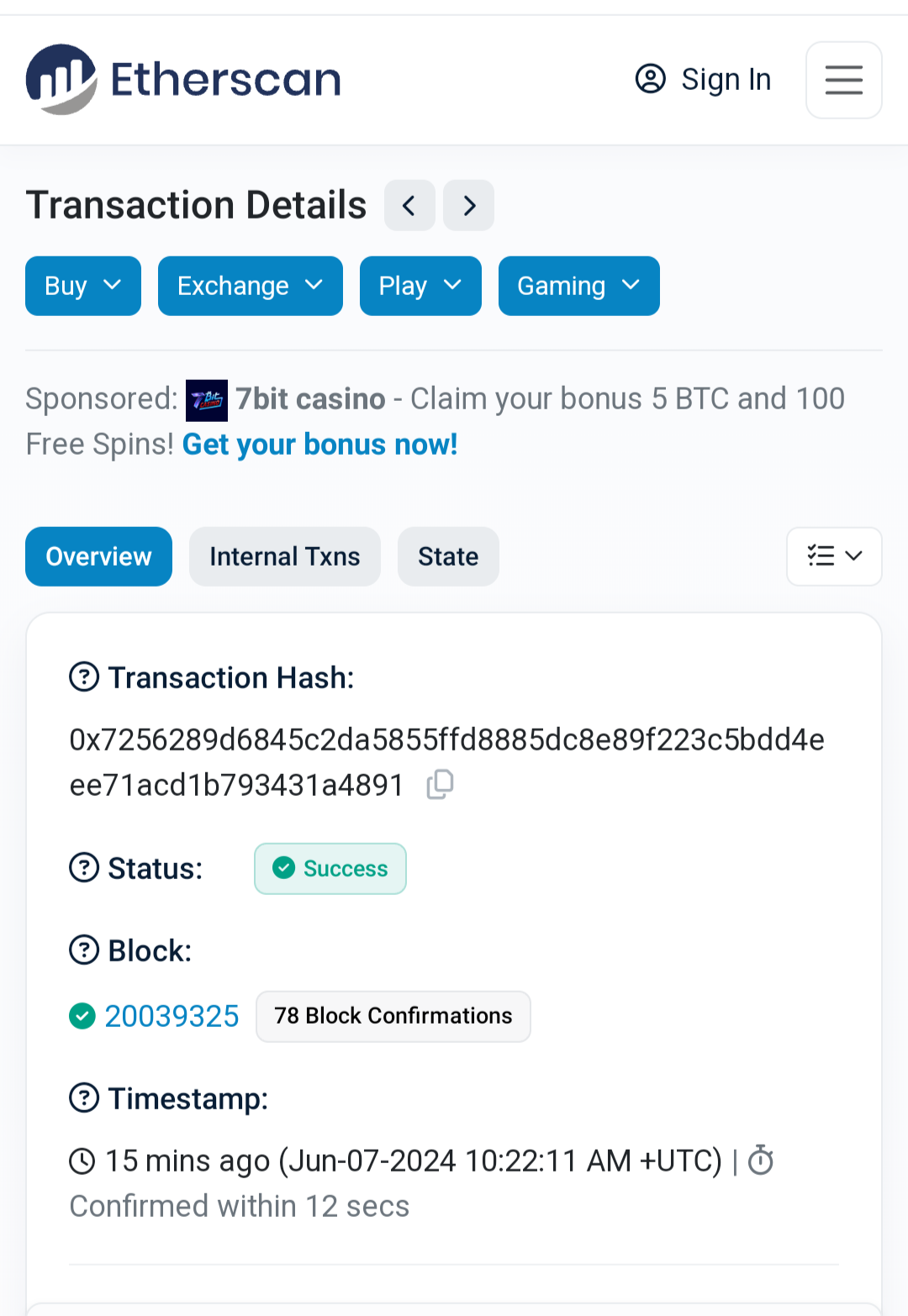This screenshot has width=908, height=1316.
Task: Expand the Exchange dropdown
Action: point(251,286)
